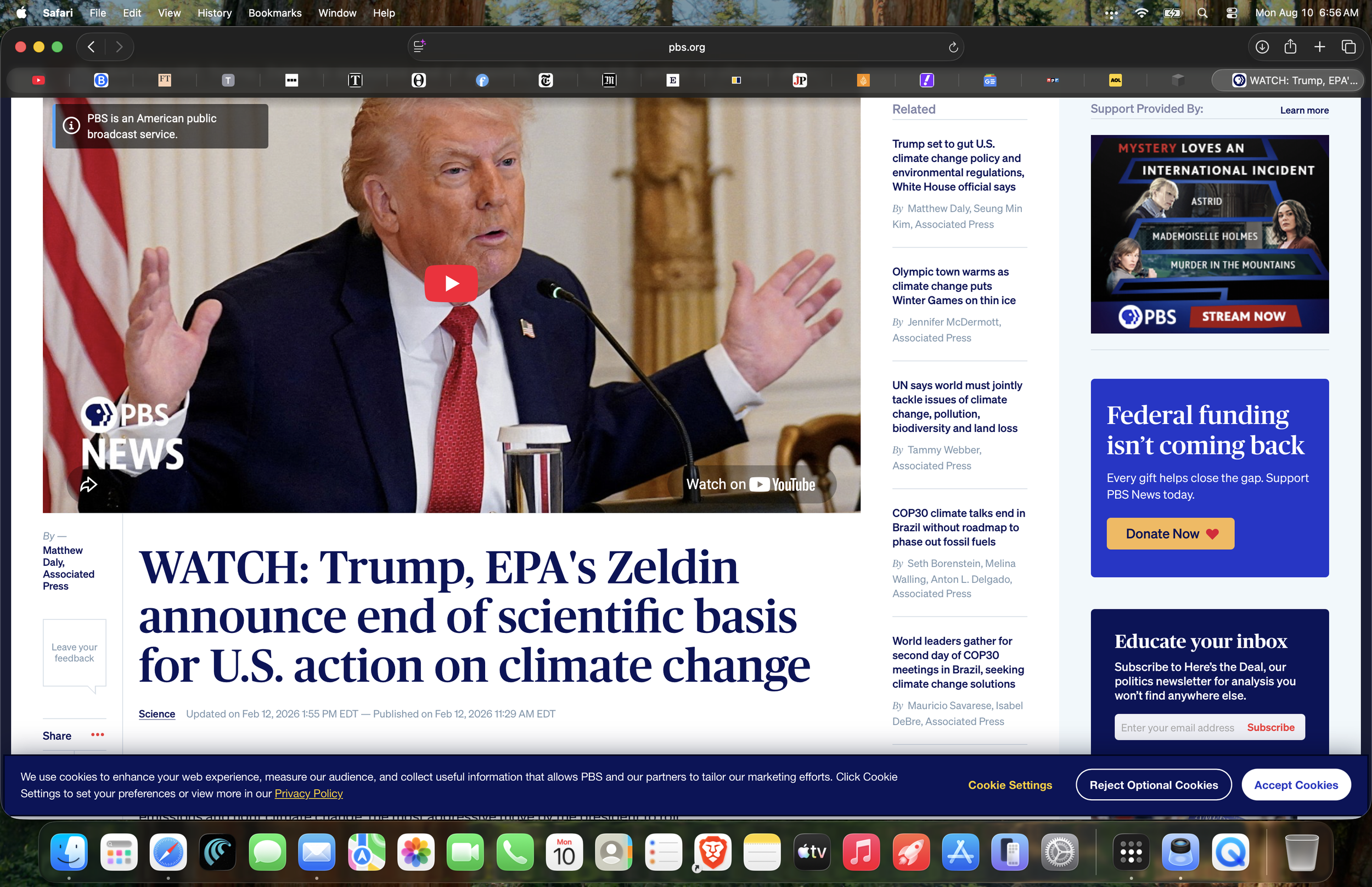The width and height of the screenshot is (1372, 887).
Task: Open the Bookmarks menu
Action: click(274, 13)
